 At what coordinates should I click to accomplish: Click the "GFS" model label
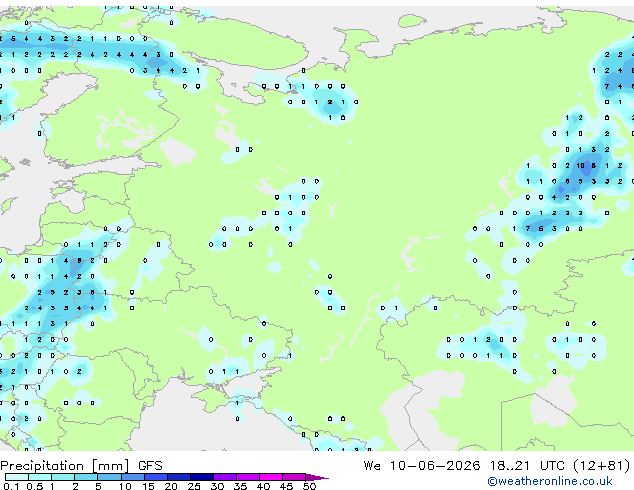coord(150,466)
